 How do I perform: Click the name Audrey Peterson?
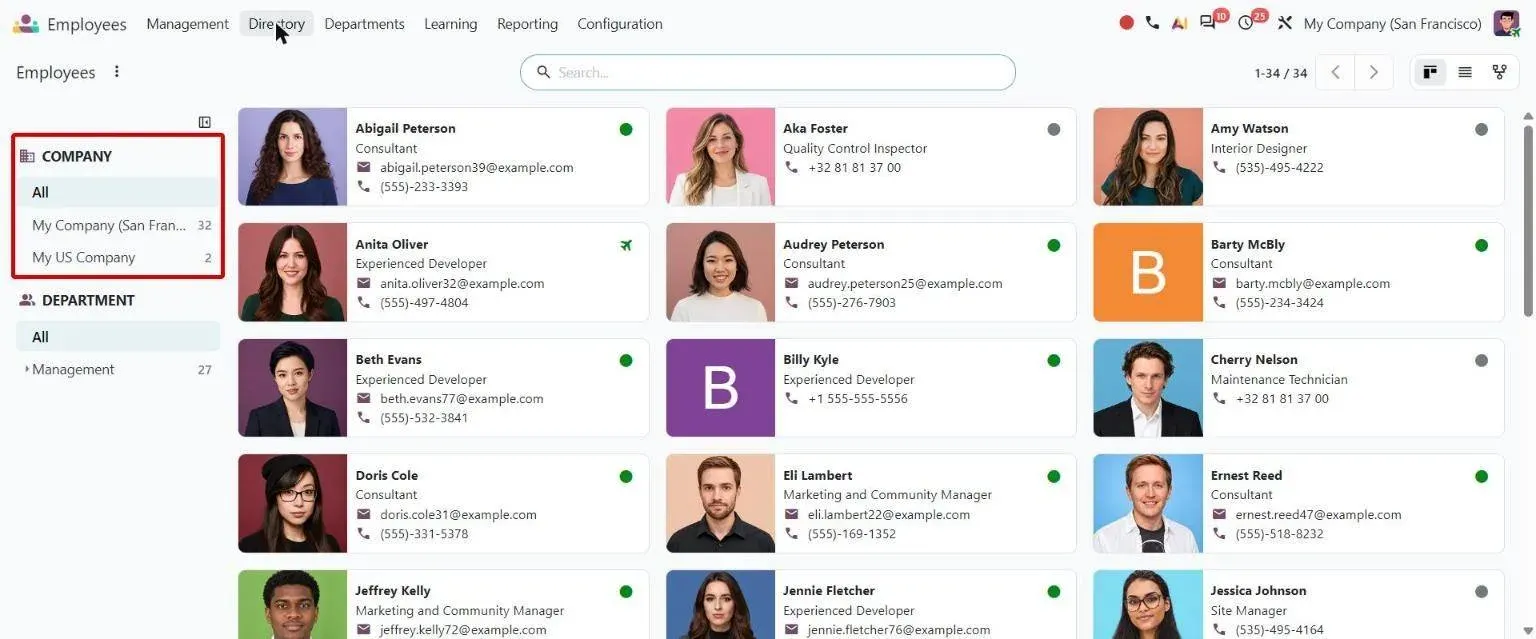click(x=833, y=244)
